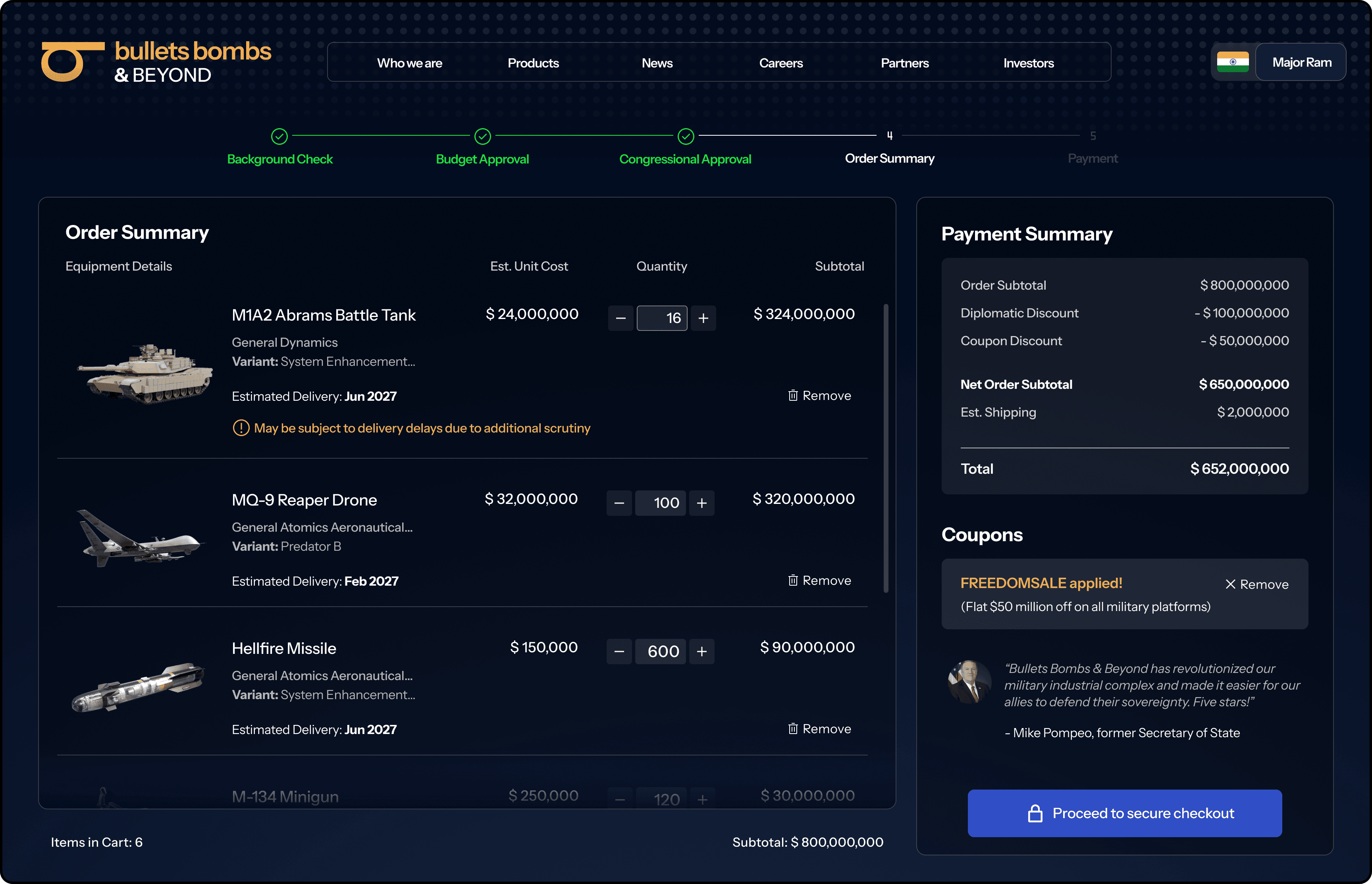1372x884 pixels.
Task: Remove the Hellfire Missile from the order
Action: pyautogui.click(x=819, y=728)
